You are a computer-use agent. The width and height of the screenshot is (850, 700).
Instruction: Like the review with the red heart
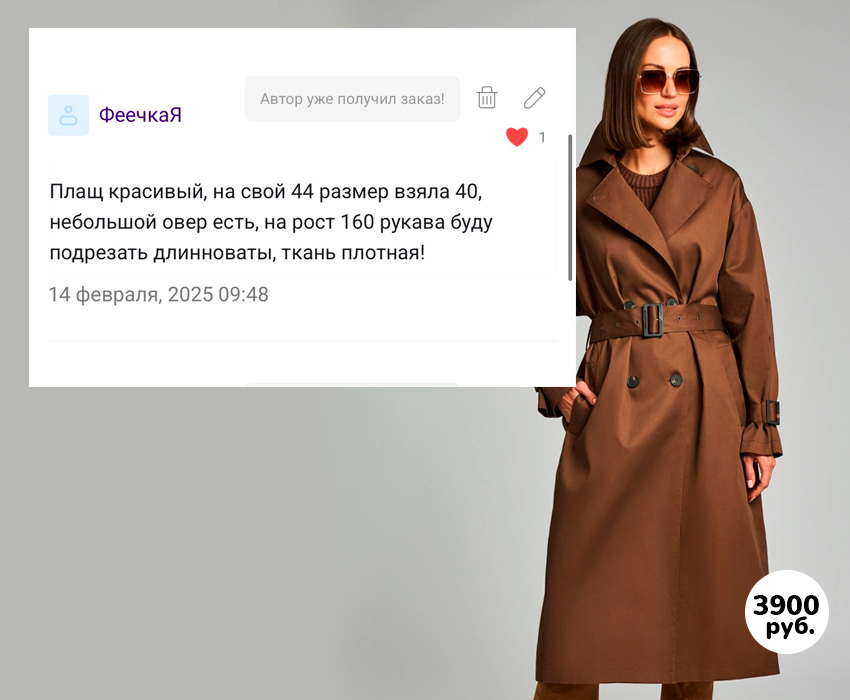[x=517, y=137]
